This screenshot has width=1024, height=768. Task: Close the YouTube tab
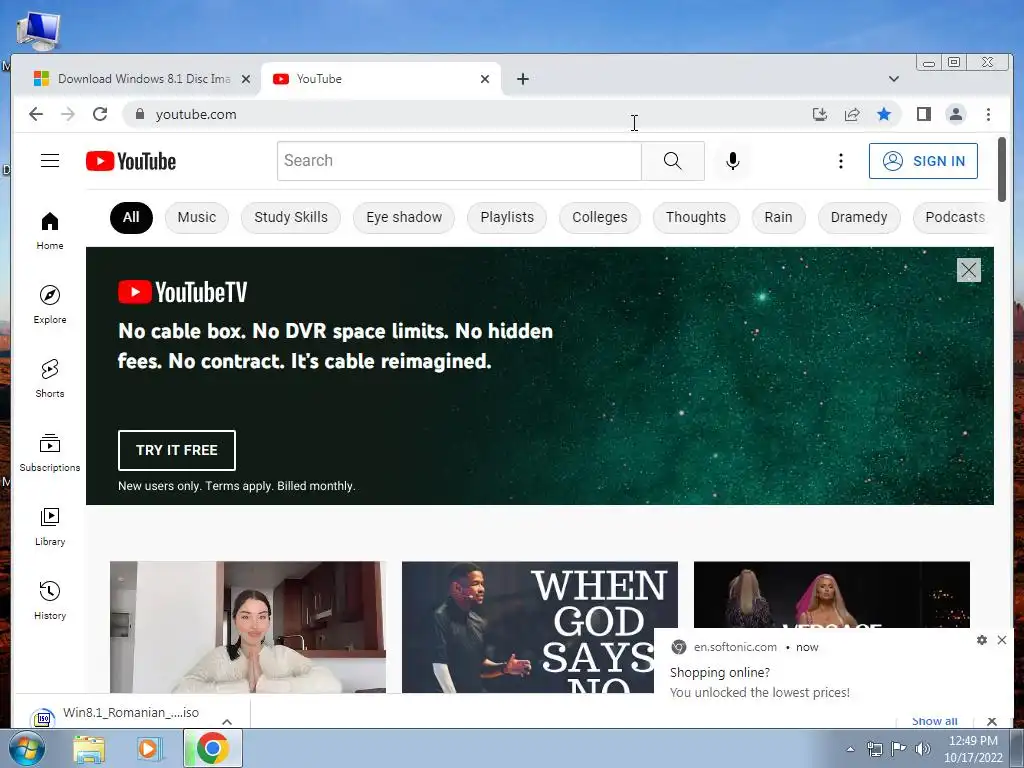click(x=485, y=79)
